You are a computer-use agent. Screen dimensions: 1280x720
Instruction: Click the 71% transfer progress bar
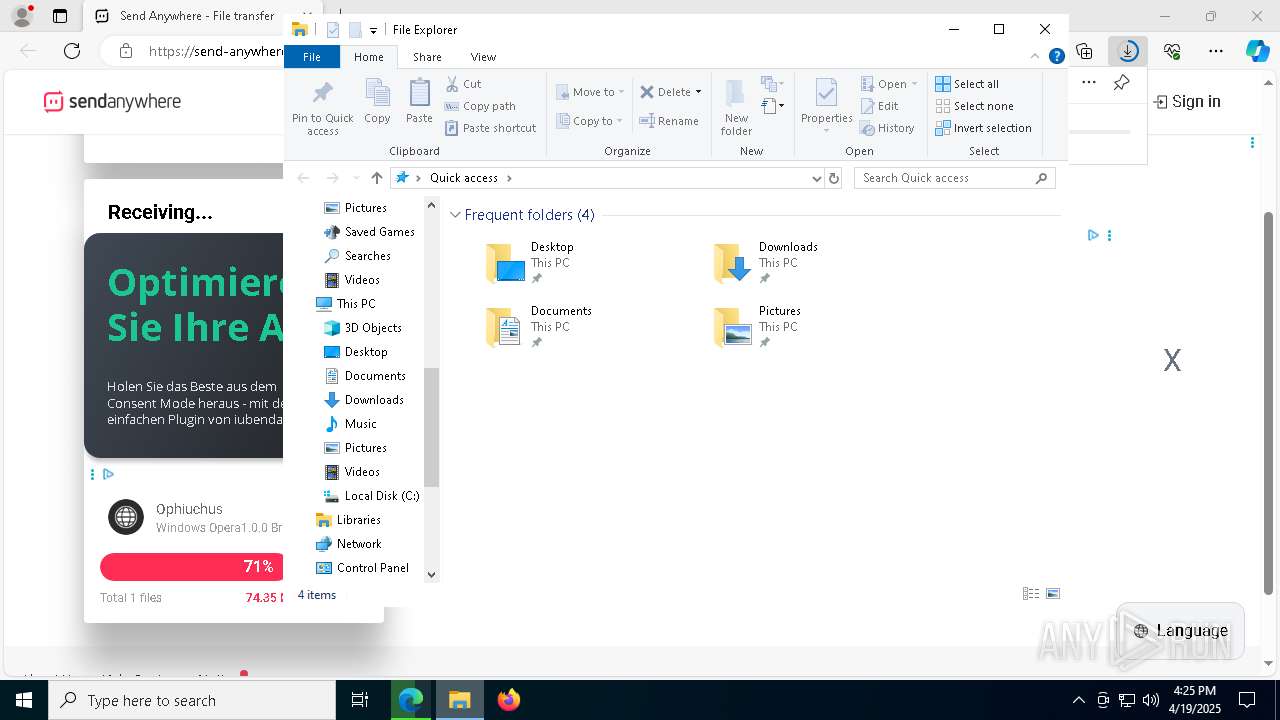pos(192,567)
